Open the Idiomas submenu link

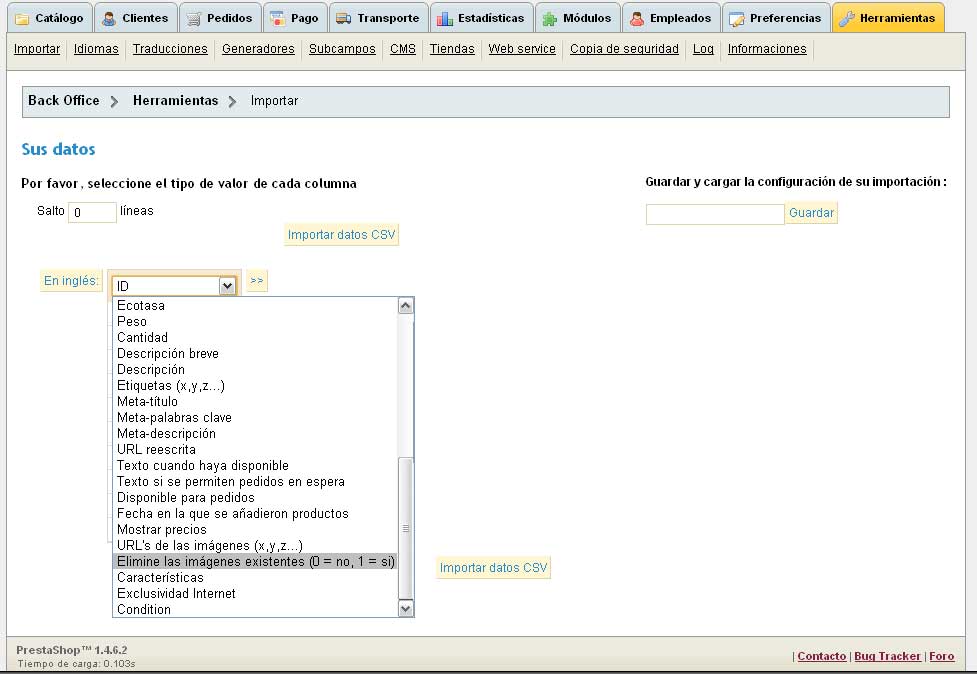96,49
